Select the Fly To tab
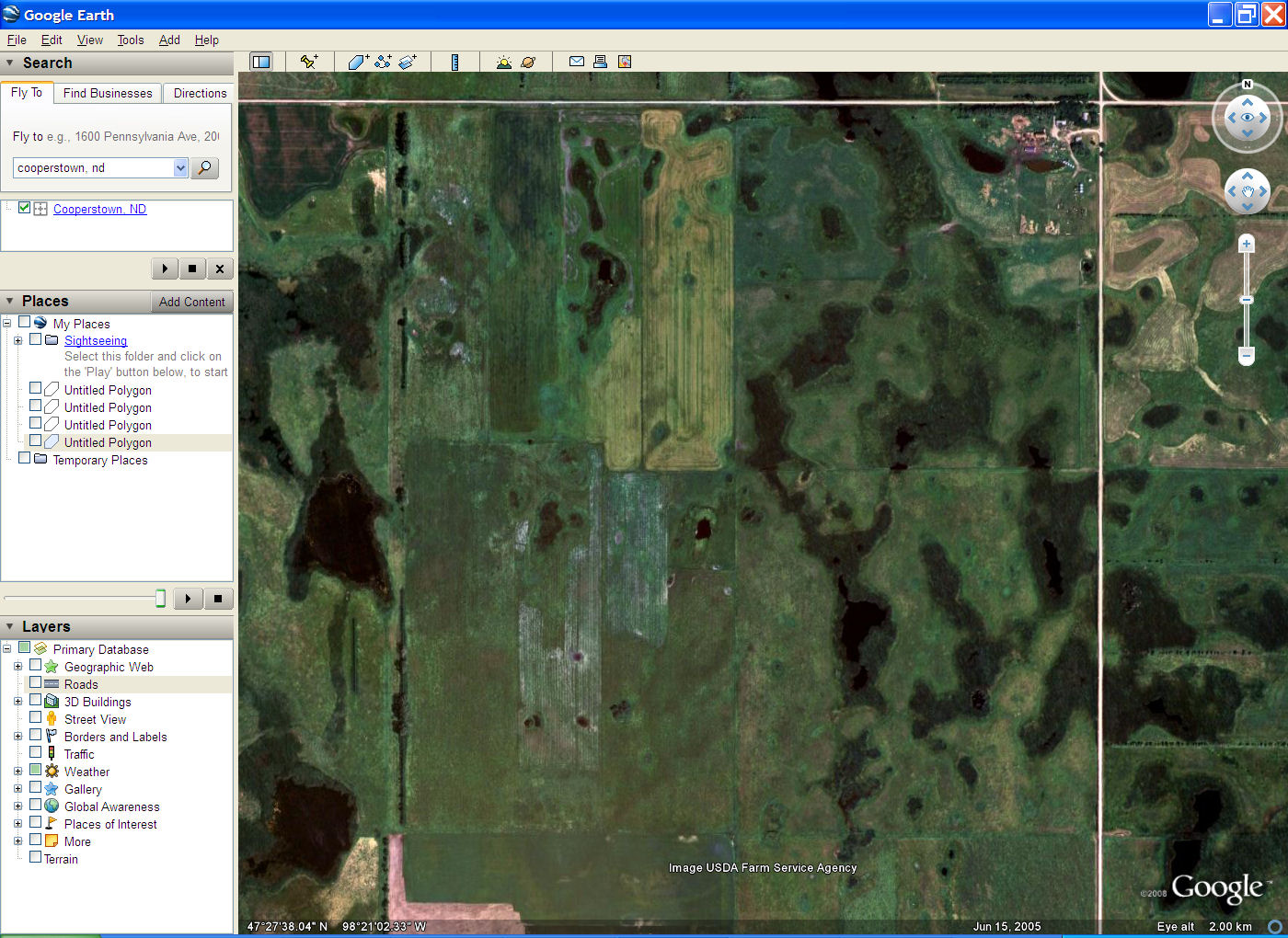This screenshot has width=1288, height=938. point(27,92)
